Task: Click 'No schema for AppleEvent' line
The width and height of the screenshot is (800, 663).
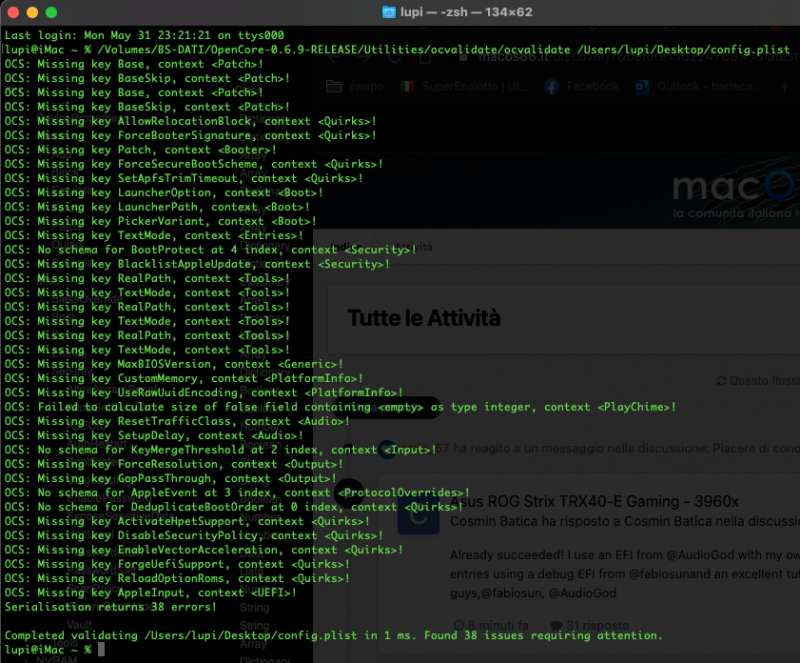Action: (237, 493)
